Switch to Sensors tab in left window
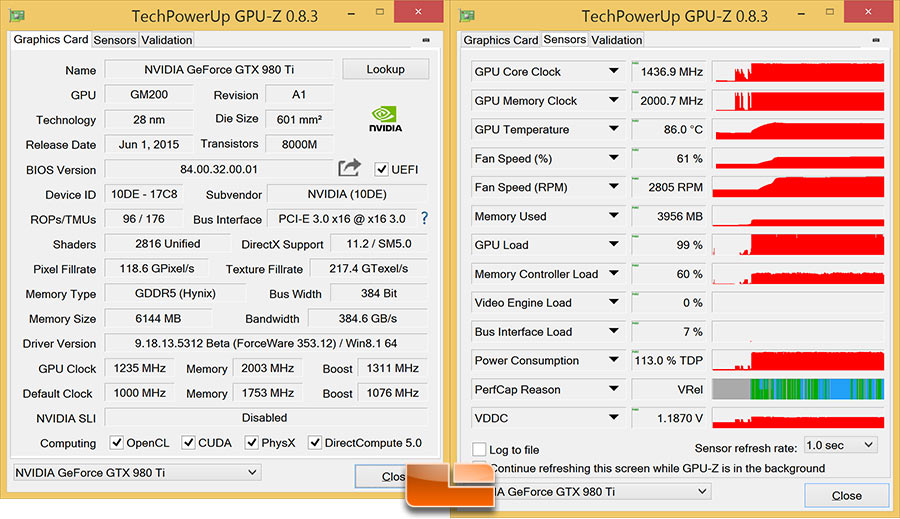The width and height of the screenshot is (900, 519). point(115,40)
